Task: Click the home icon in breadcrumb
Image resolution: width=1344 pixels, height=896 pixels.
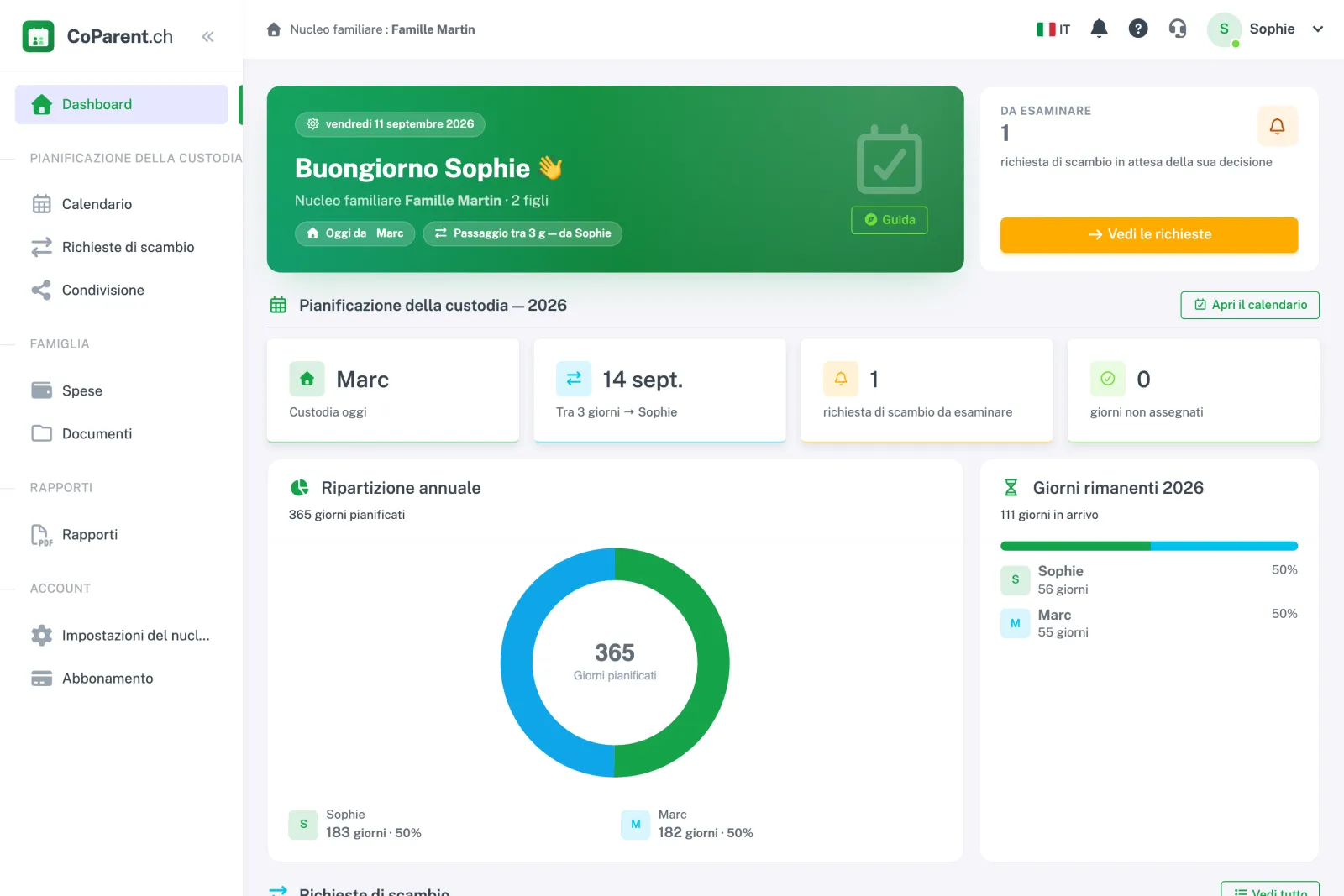Action: 274,29
